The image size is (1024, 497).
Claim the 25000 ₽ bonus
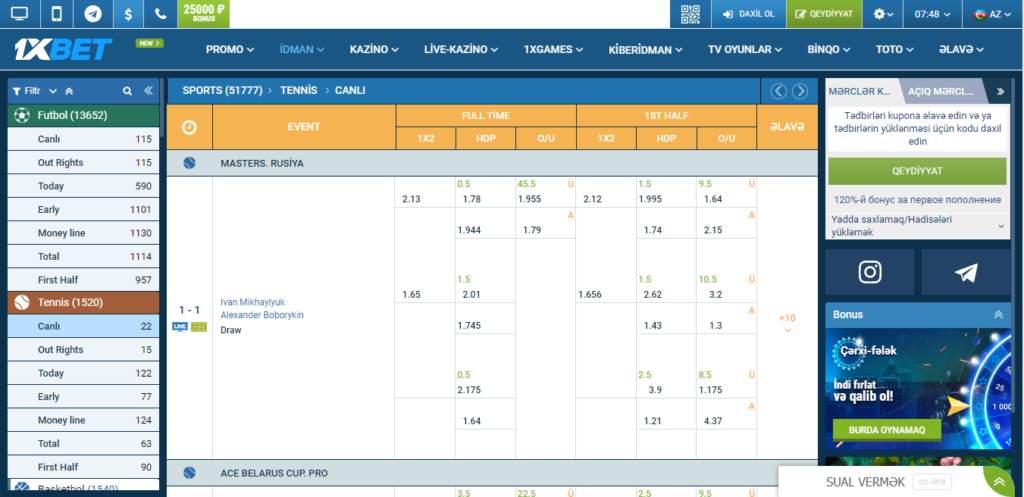point(204,14)
